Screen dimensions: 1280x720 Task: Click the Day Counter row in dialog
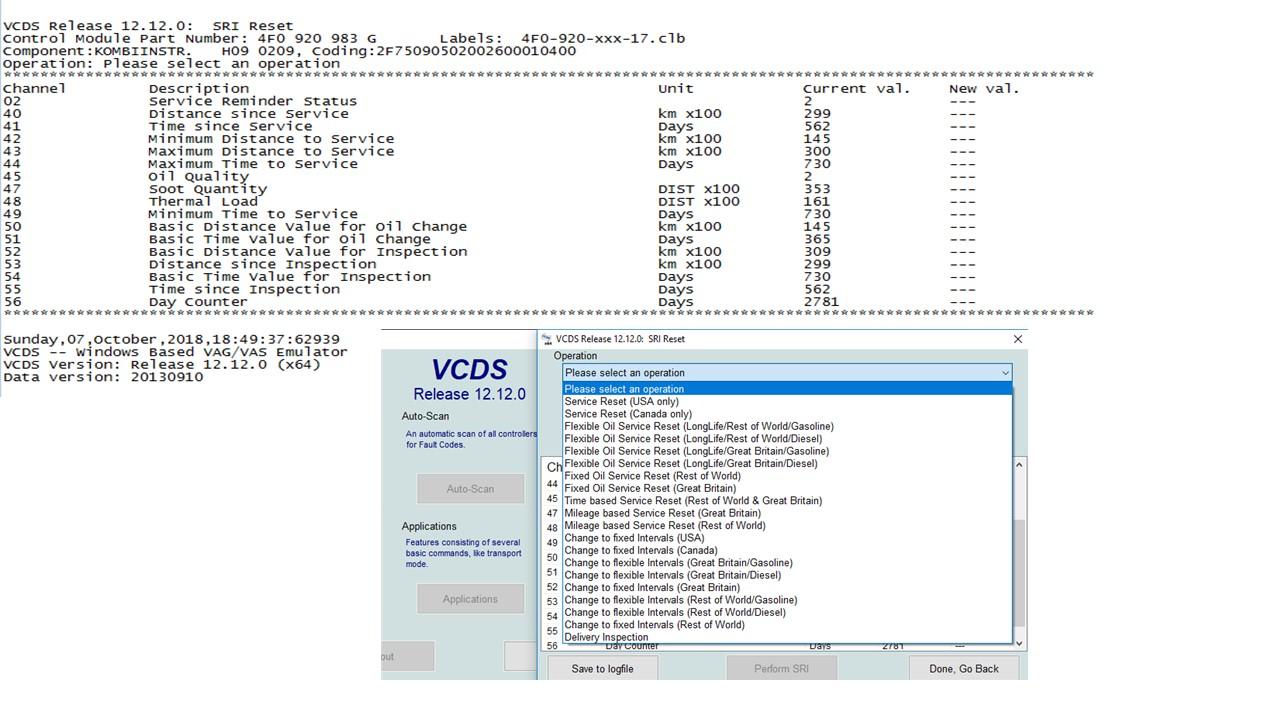pos(775,646)
